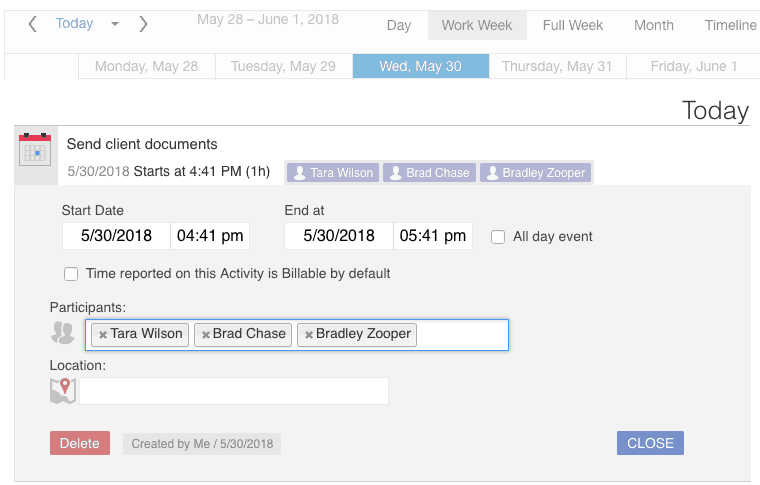The image size is (760, 485).
Task: Remove Tara Wilson from participants
Action: click(x=103, y=335)
